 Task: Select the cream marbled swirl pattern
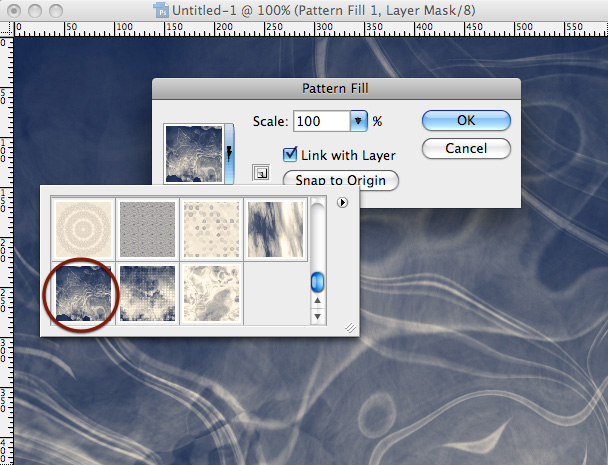211,293
